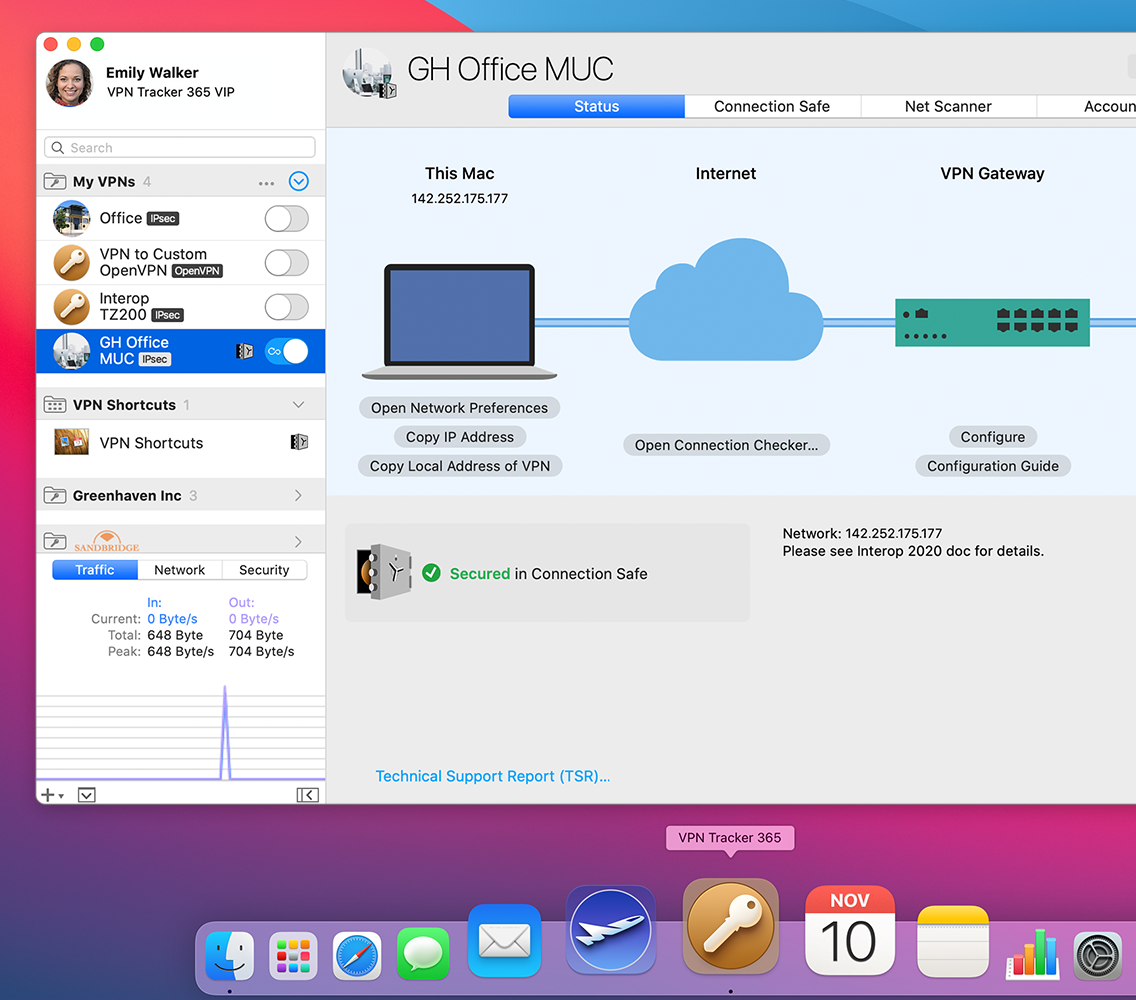Expand the Greenhaven Inc group
Viewport: 1136px width, 1000px height.
tap(298, 496)
